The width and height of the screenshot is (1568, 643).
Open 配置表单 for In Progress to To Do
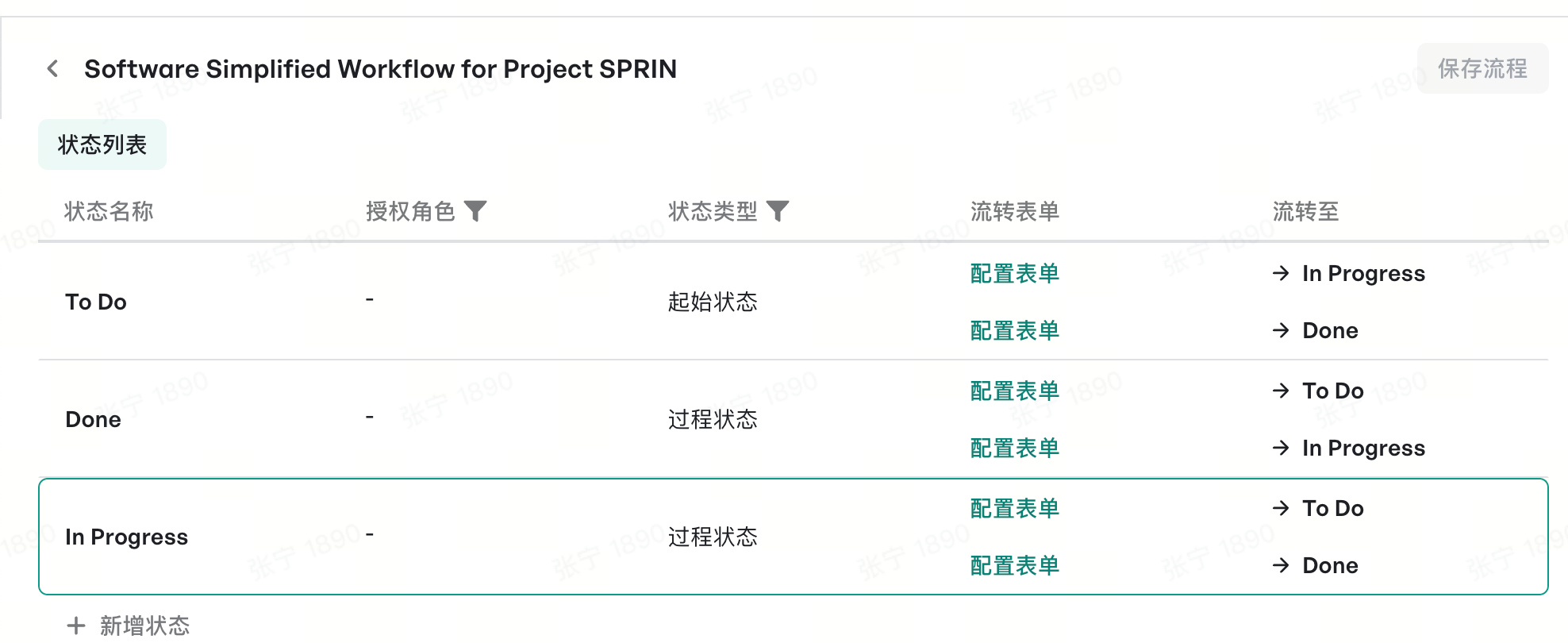[1015, 508]
